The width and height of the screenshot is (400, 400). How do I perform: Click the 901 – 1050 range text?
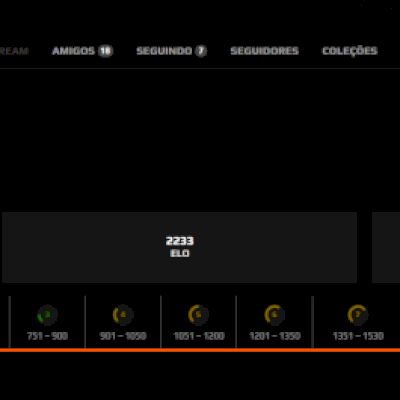(x=123, y=336)
